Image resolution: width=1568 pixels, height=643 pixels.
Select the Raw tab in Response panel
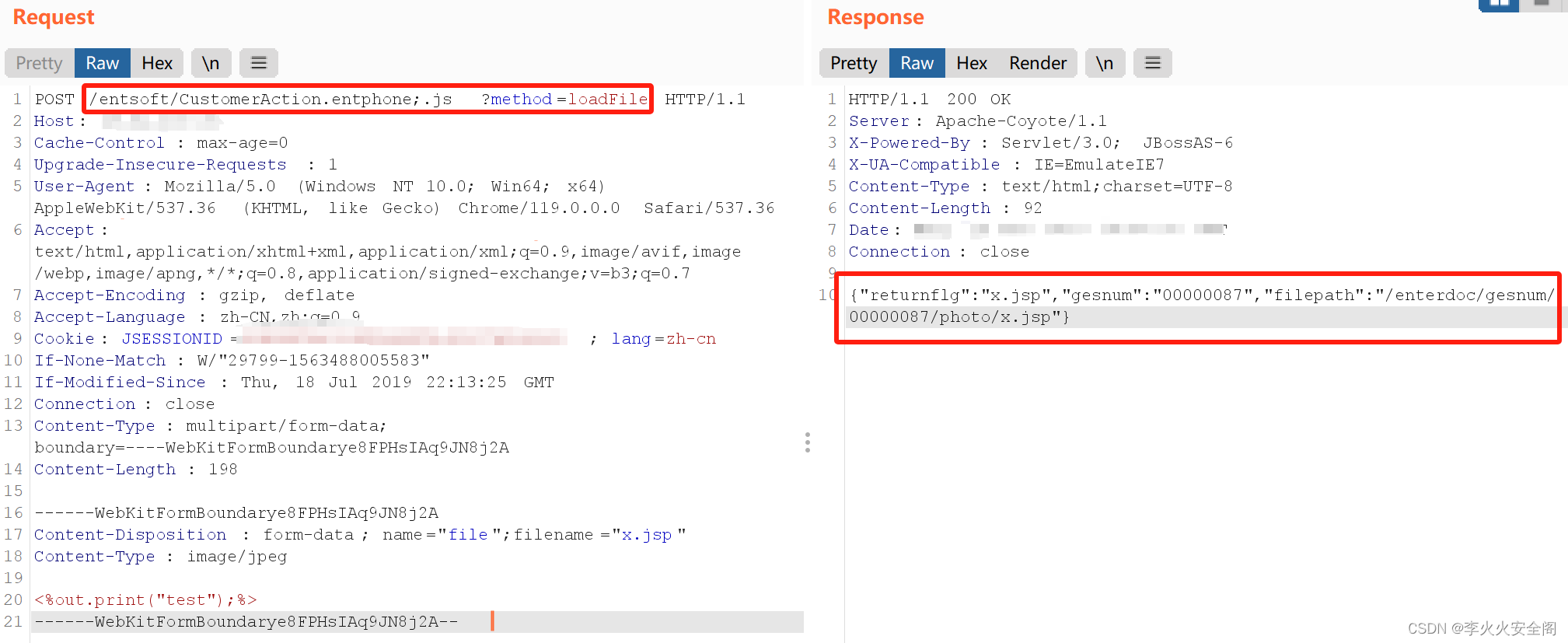point(917,63)
